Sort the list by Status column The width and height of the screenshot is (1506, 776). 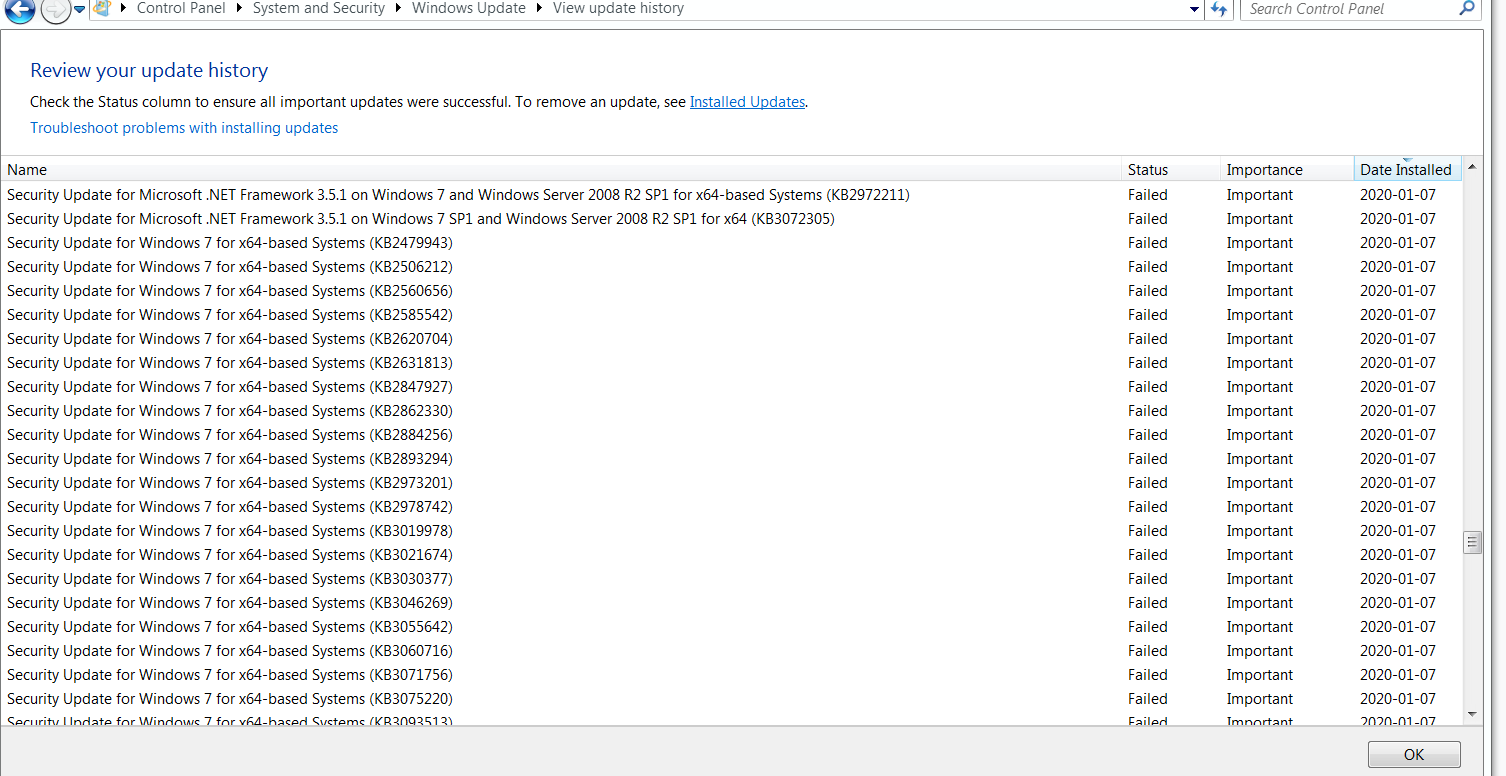(x=1171, y=170)
